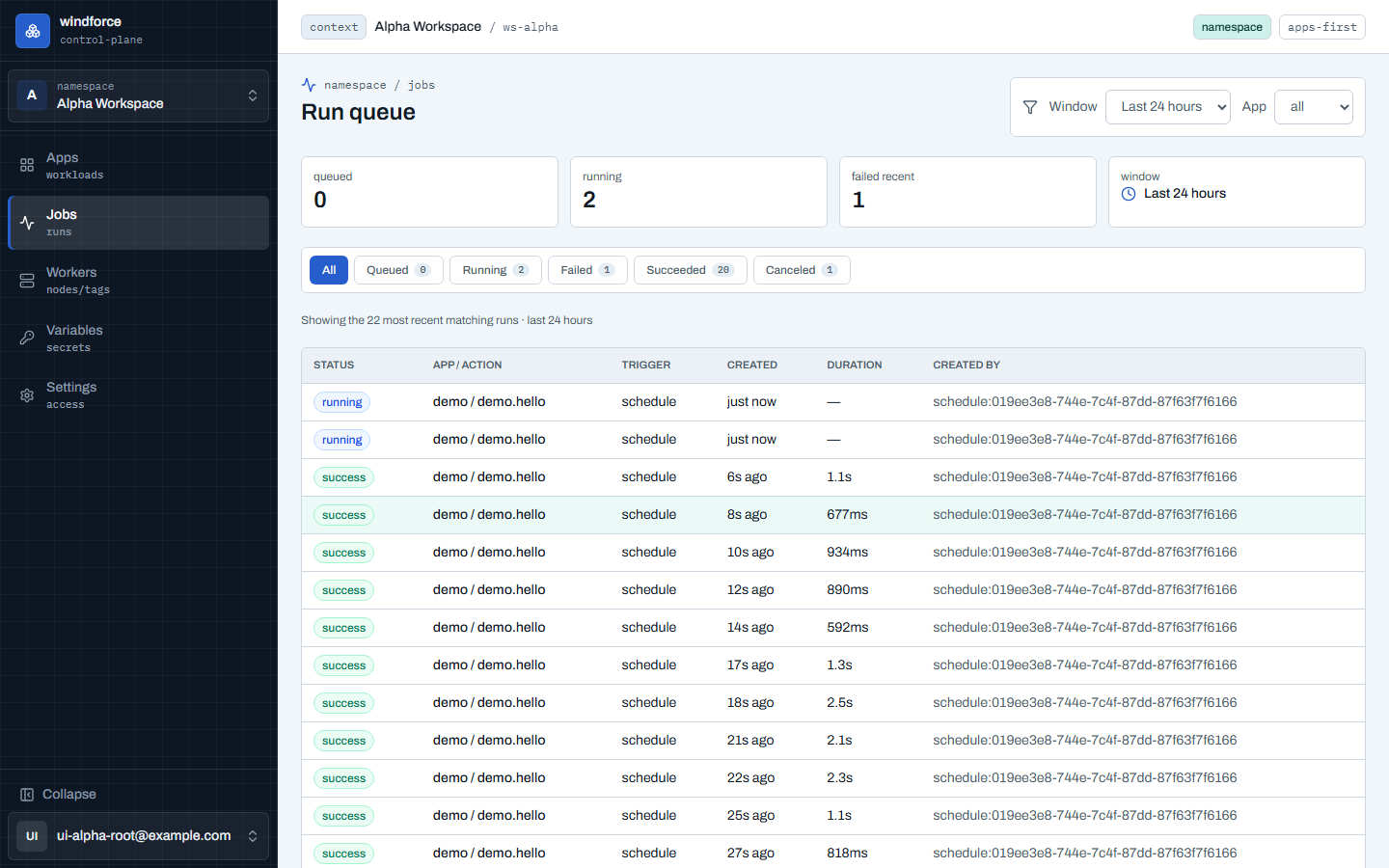This screenshot has width=1389, height=868.
Task: Toggle the Queued filter pill
Action: tap(398, 270)
